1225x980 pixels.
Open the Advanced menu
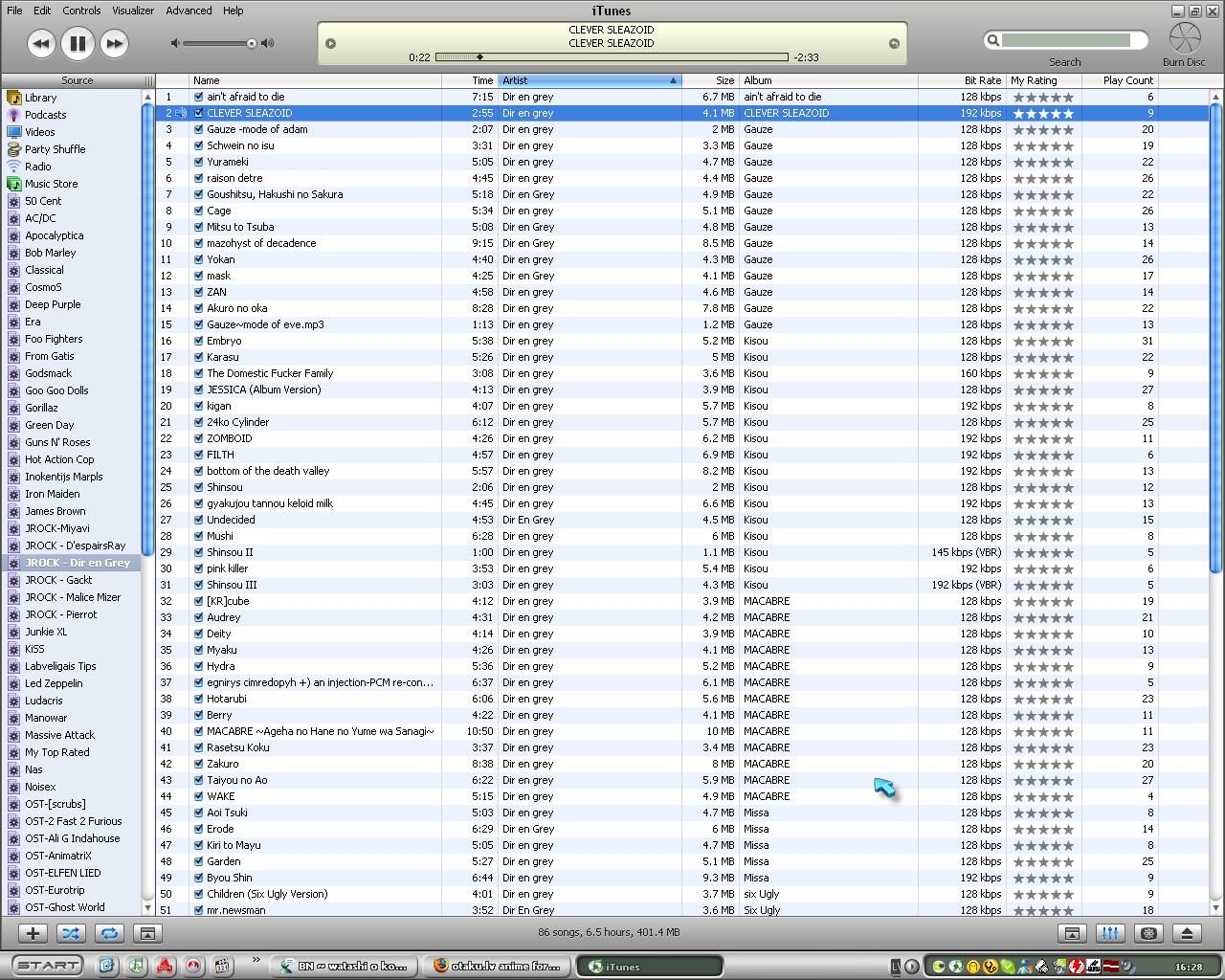(x=189, y=11)
